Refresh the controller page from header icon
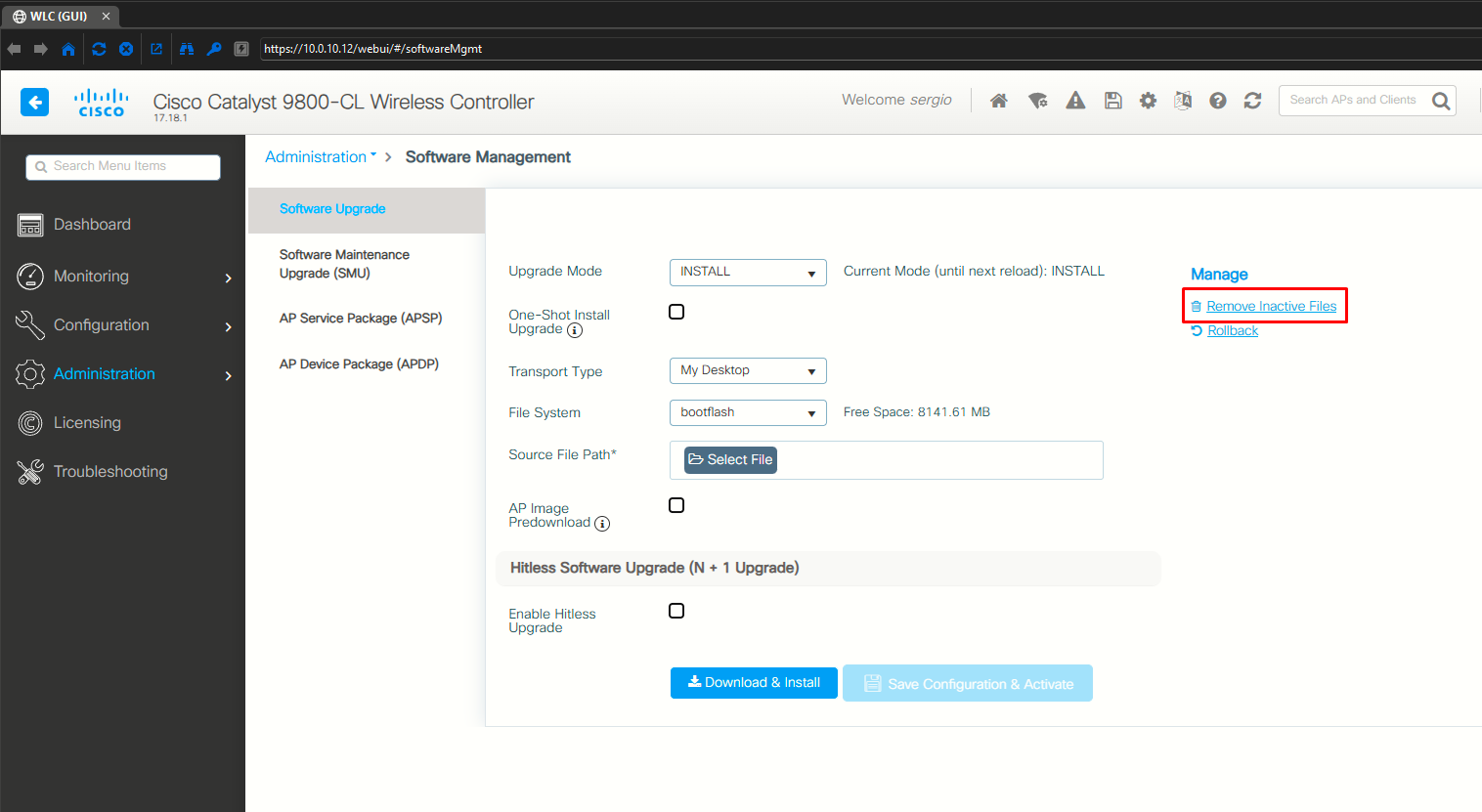This screenshot has width=1482, height=812. [x=1252, y=100]
